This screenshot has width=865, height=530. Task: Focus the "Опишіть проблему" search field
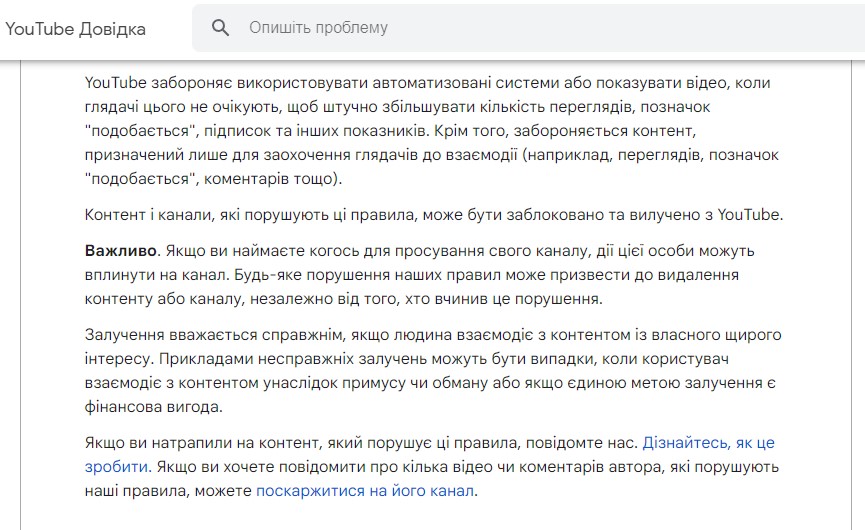pos(528,28)
